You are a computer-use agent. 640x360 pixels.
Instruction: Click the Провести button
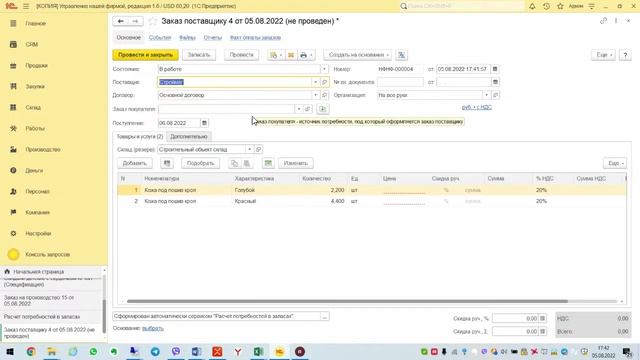(241, 55)
